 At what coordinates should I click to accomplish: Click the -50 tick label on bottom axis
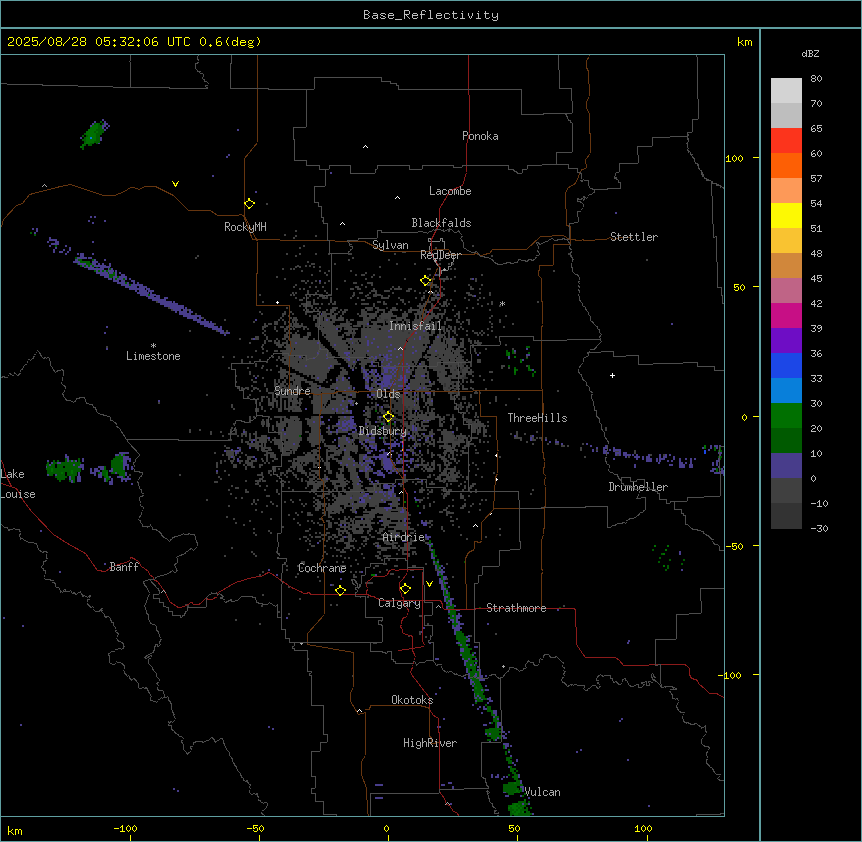point(255,828)
